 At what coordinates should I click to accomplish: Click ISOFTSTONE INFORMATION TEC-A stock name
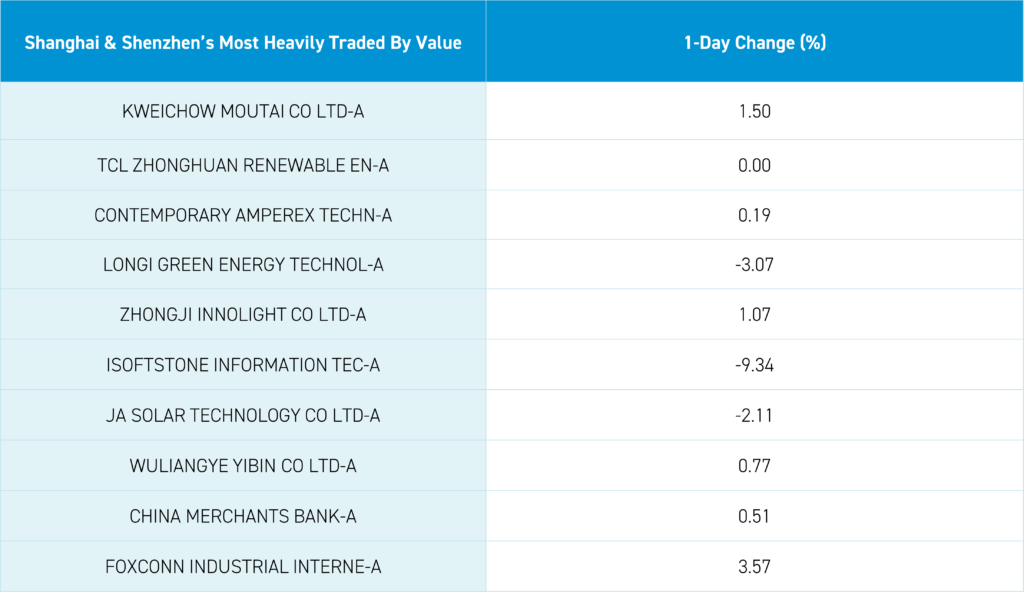point(243,366)
